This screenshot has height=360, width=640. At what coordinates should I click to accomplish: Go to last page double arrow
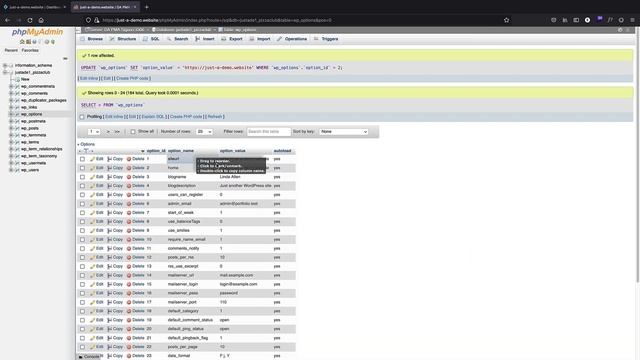pyautogui.click(x=117, y=132)
